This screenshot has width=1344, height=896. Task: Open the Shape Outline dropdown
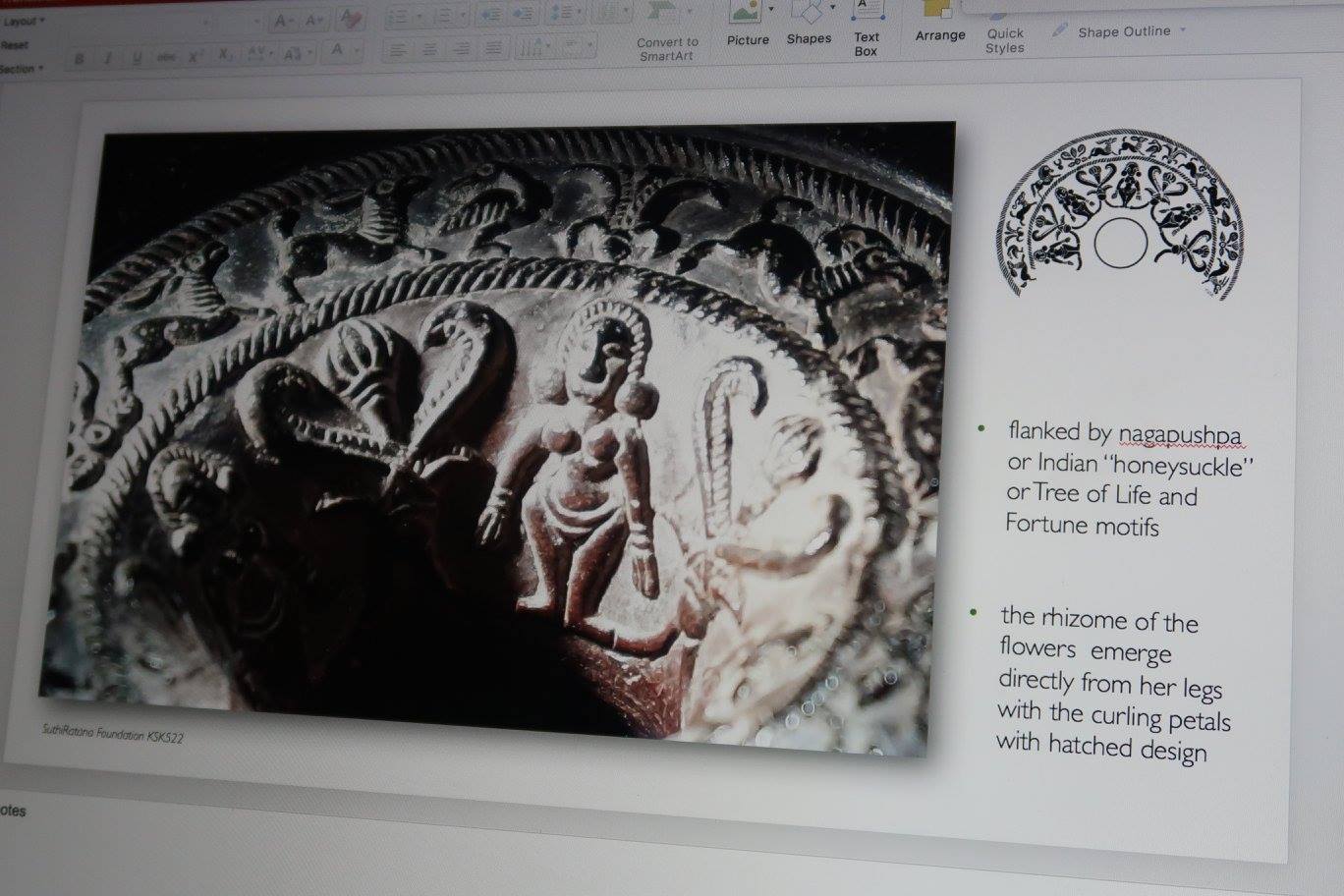[x=1183, y=30]
